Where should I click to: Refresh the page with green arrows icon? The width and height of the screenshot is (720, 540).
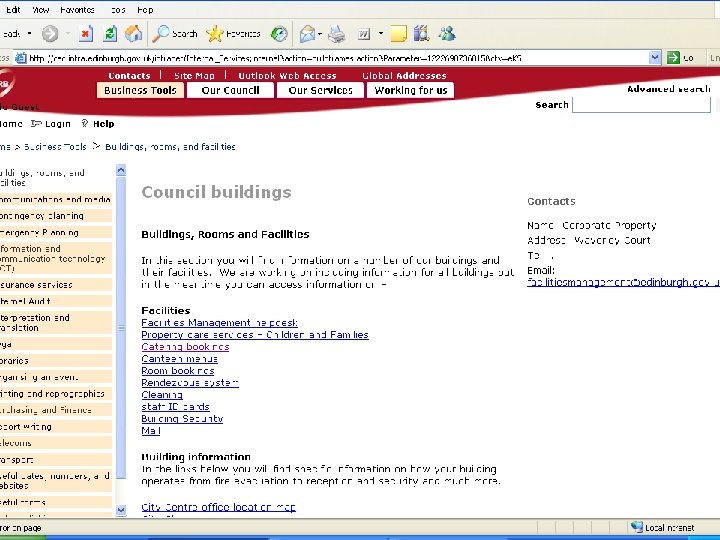(110, 34)
